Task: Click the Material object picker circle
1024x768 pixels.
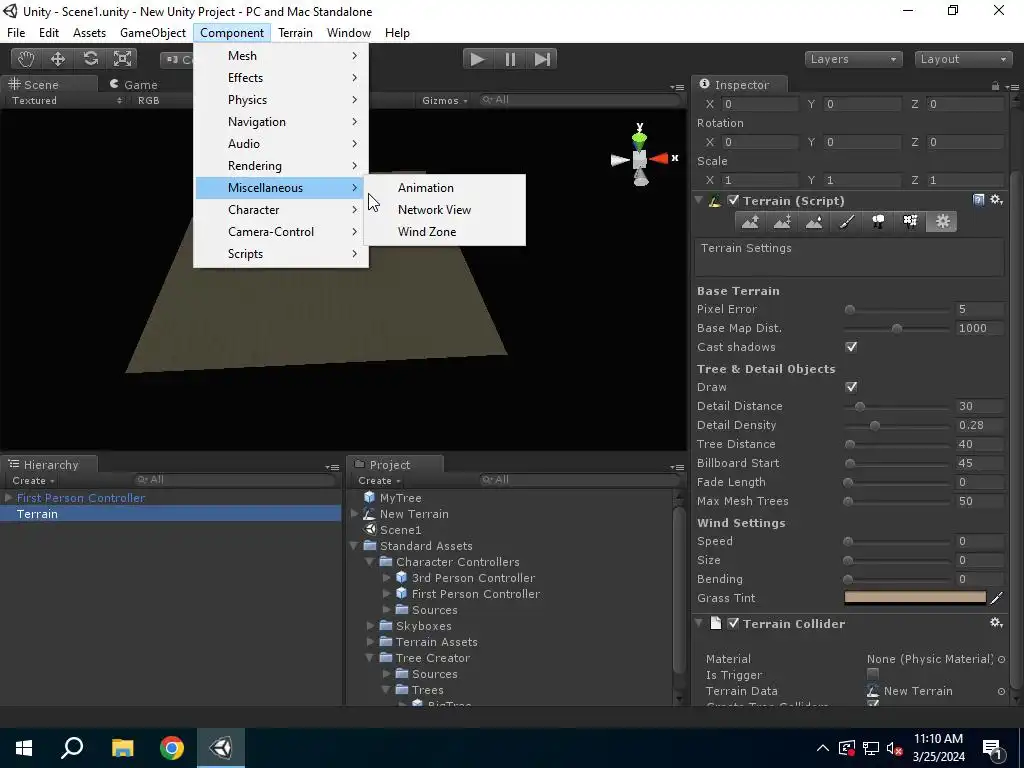Action: [x=1001, y=659]
